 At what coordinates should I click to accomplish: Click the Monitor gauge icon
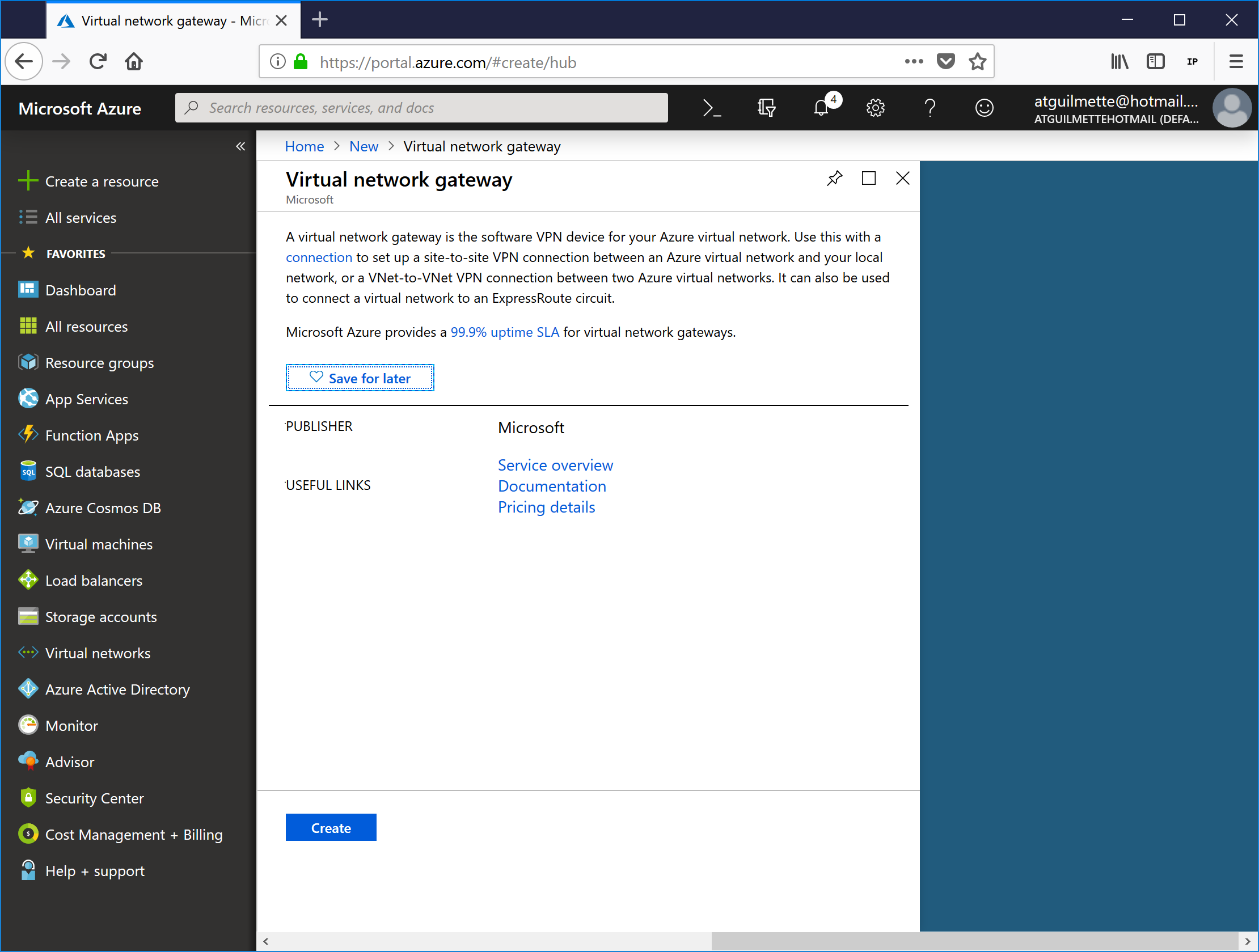28,725
